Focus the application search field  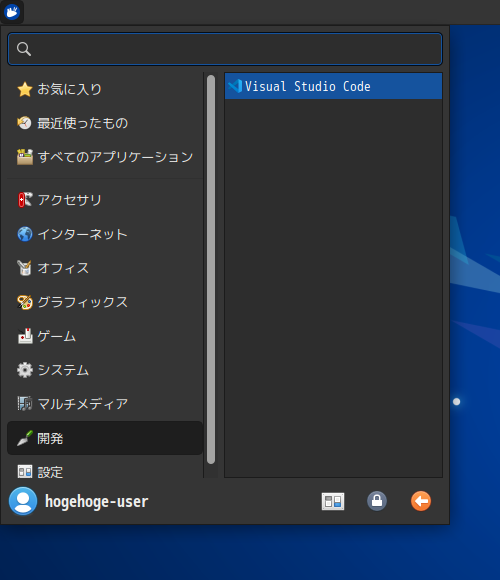pyautogui.click(x=225, y=49)
